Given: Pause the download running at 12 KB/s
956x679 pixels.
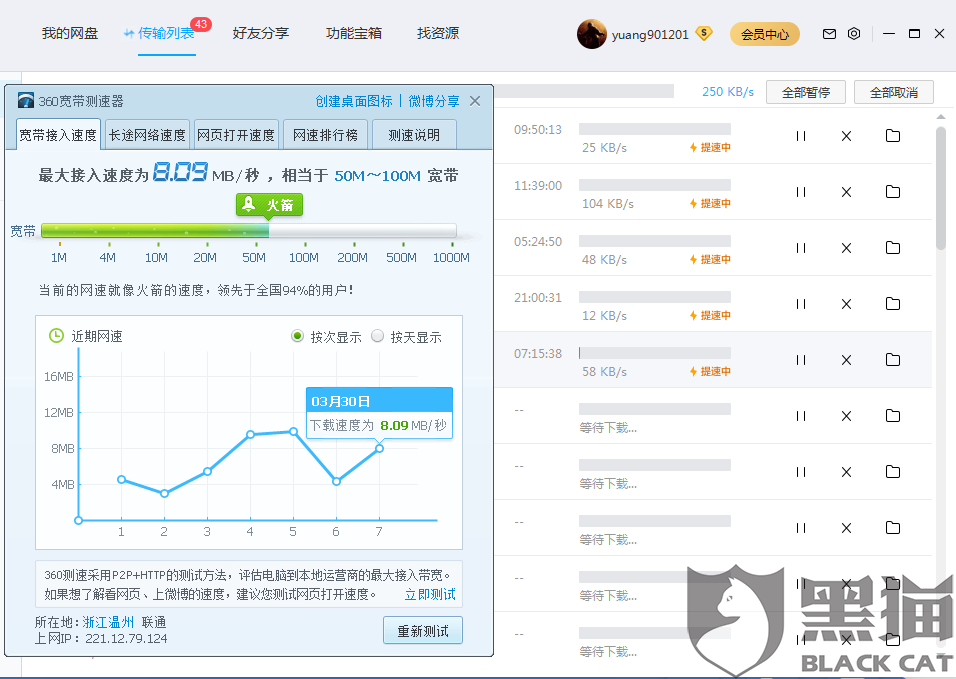Looking at the screenshot, I should coord(801,304).
